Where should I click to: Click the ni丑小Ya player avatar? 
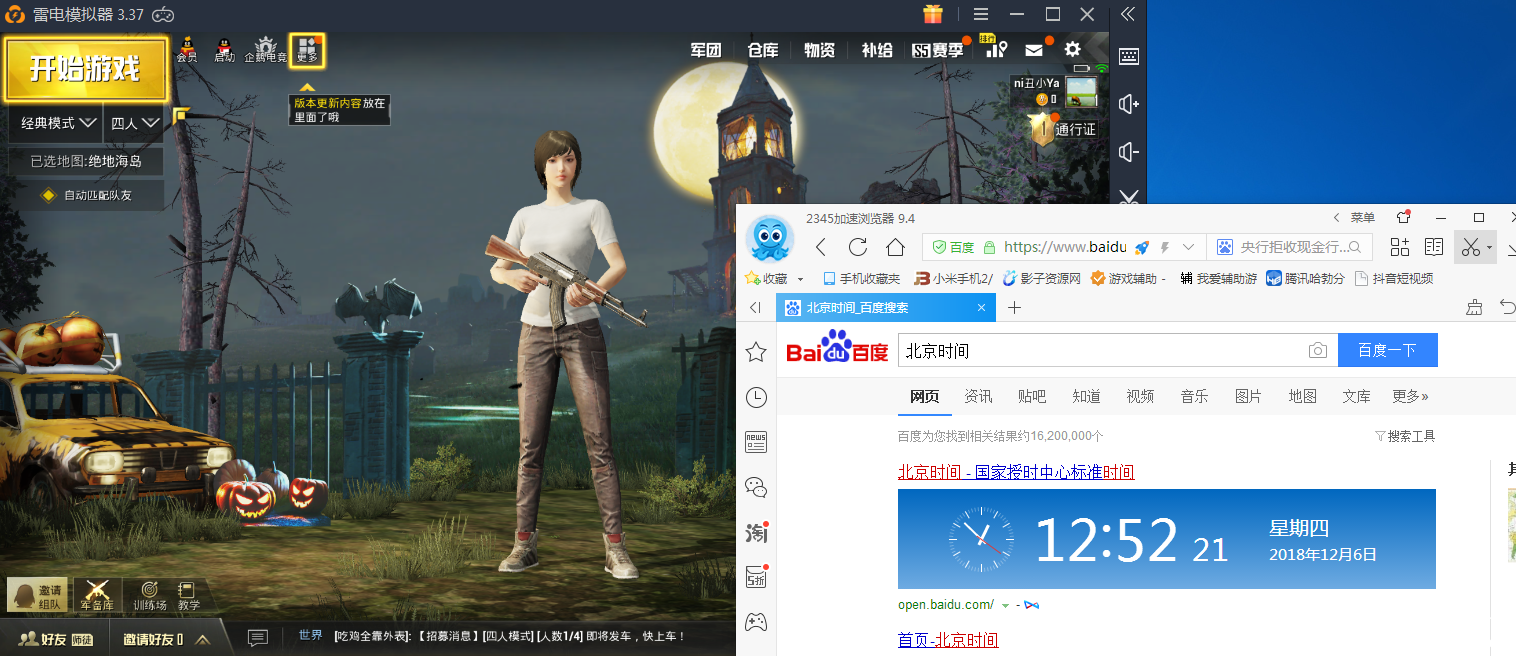coord(1081,92)
